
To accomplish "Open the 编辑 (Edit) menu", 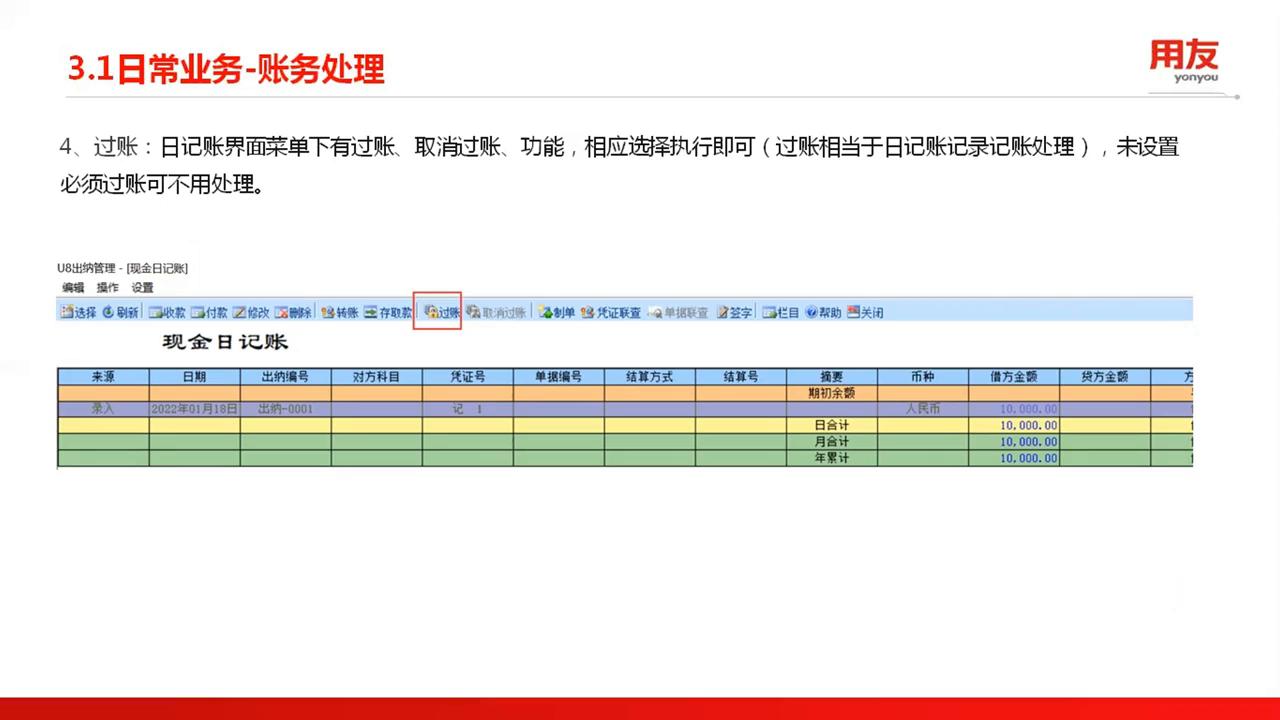I will (71, 287).
